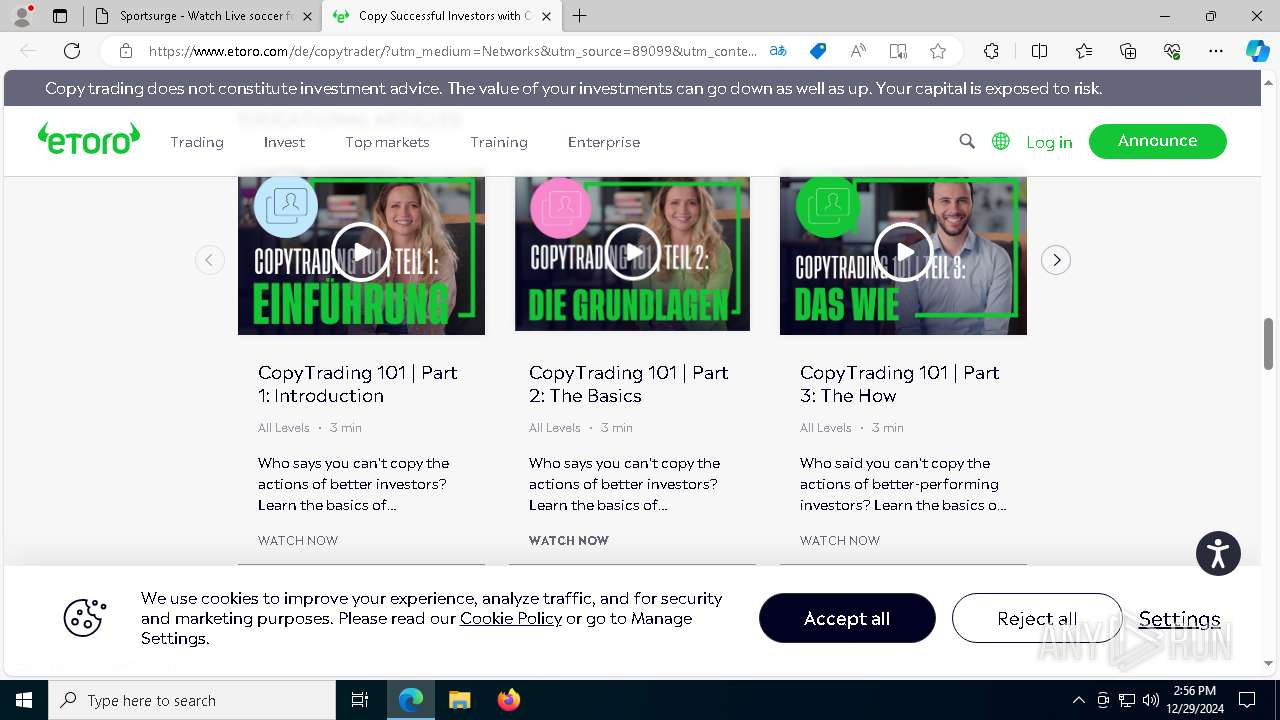Show hidden system tray icons
Screen dimensions: 1280x720
(1079, 700)
